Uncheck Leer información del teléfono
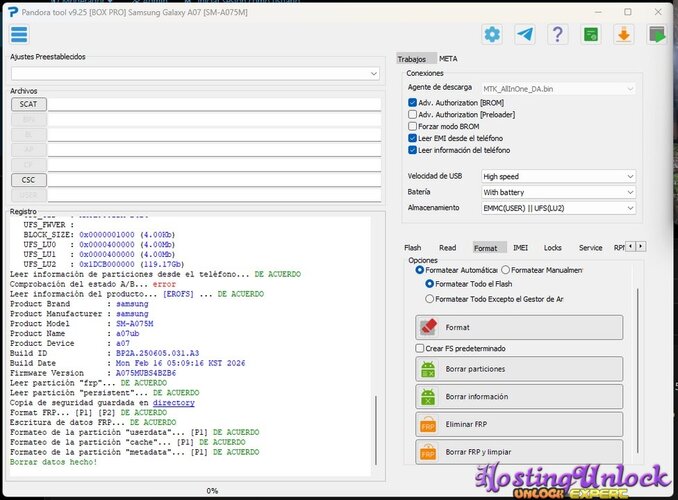This screenshot has width=678, height=500. pyautogui.click(x=413, y=150)
